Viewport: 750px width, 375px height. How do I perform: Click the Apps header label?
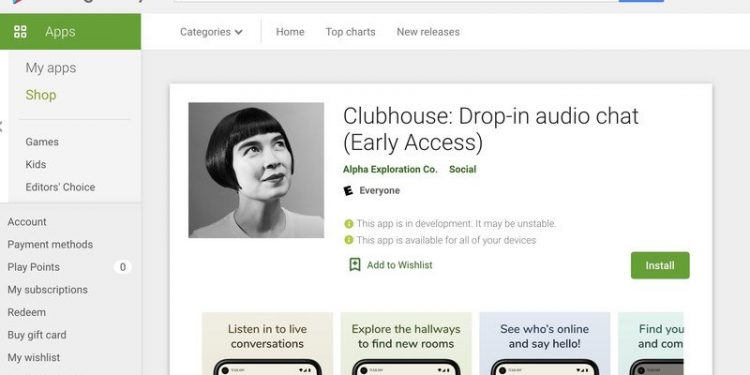click(60, 32)
